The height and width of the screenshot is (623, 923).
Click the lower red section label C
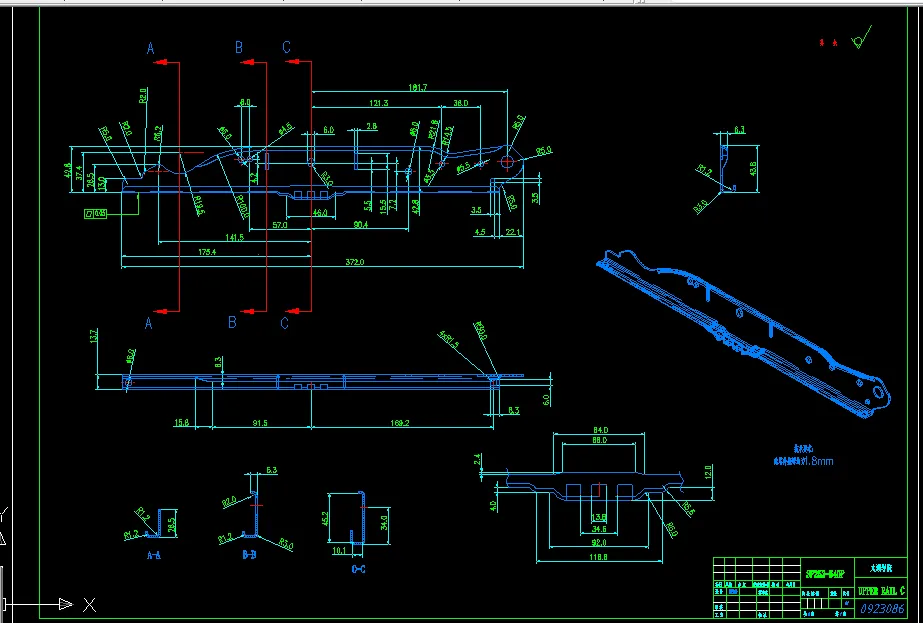[287, 322]
